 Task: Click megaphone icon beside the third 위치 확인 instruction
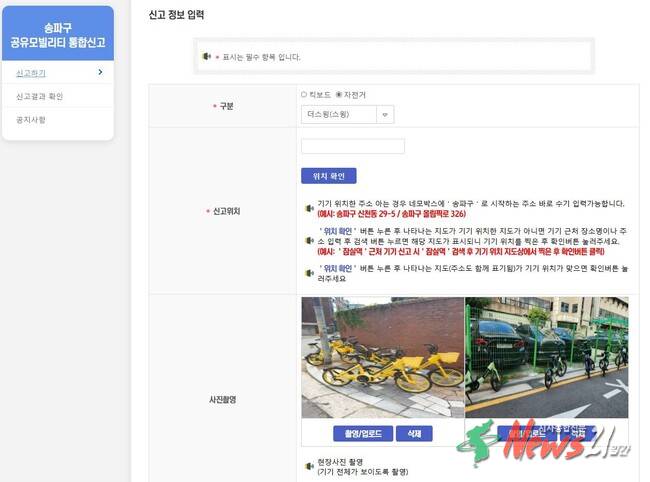(309, 273)
